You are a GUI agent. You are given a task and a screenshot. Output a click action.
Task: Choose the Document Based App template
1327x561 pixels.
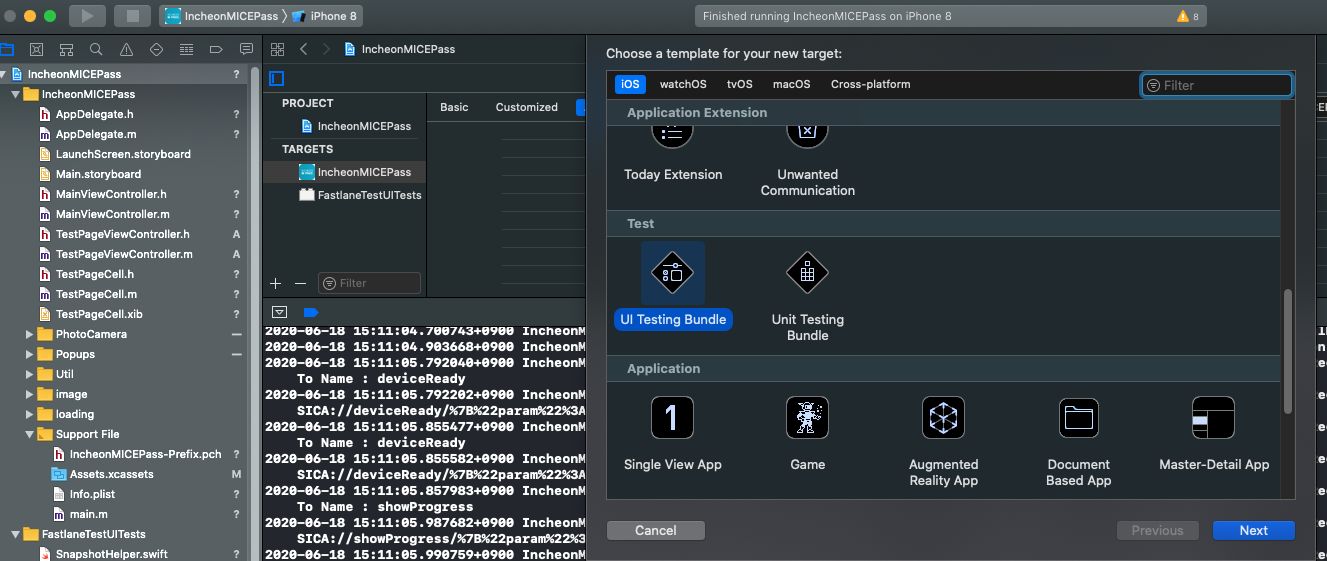1079,441
